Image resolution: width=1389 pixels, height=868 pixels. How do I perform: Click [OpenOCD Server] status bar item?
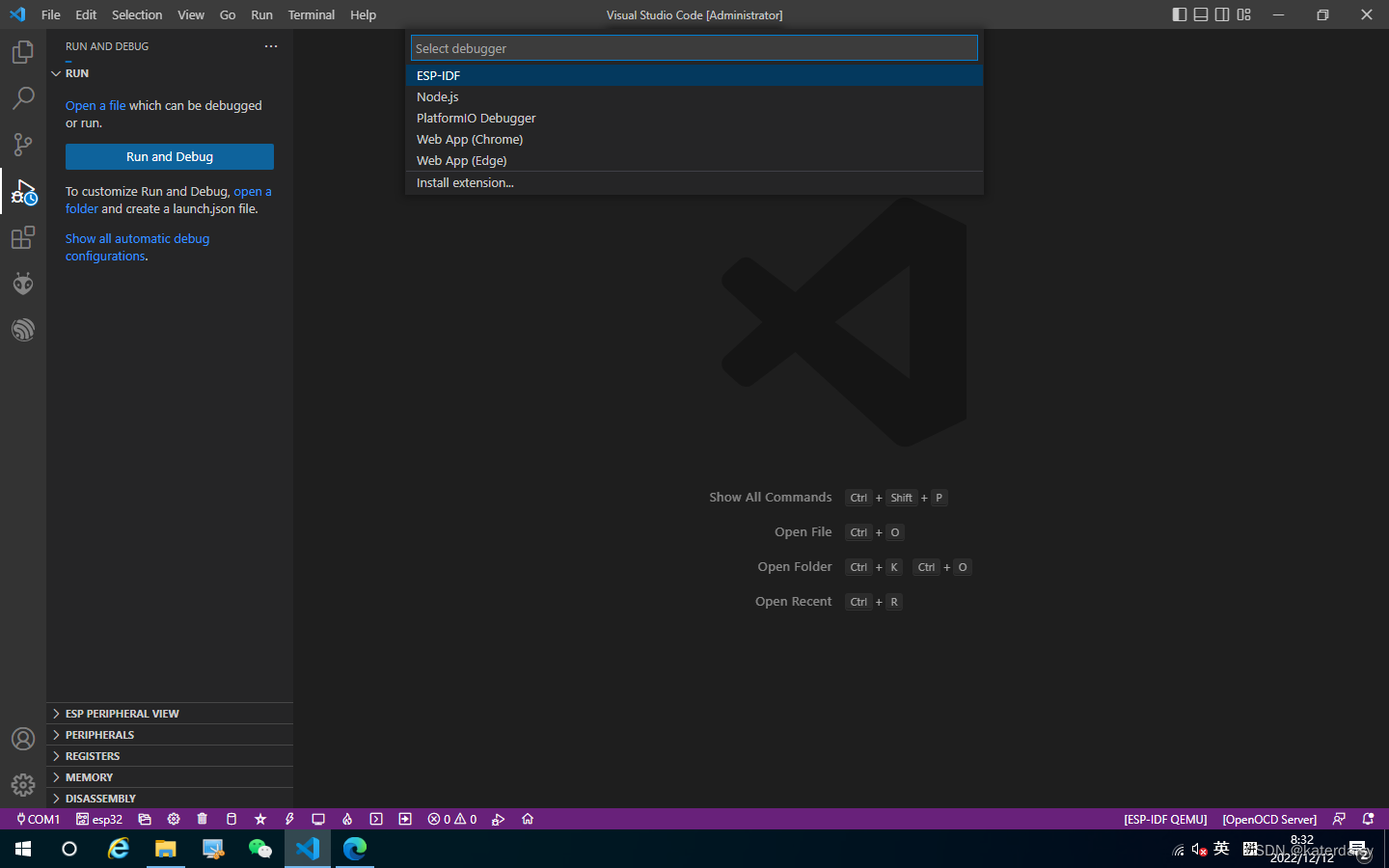tap(1269, 819)
